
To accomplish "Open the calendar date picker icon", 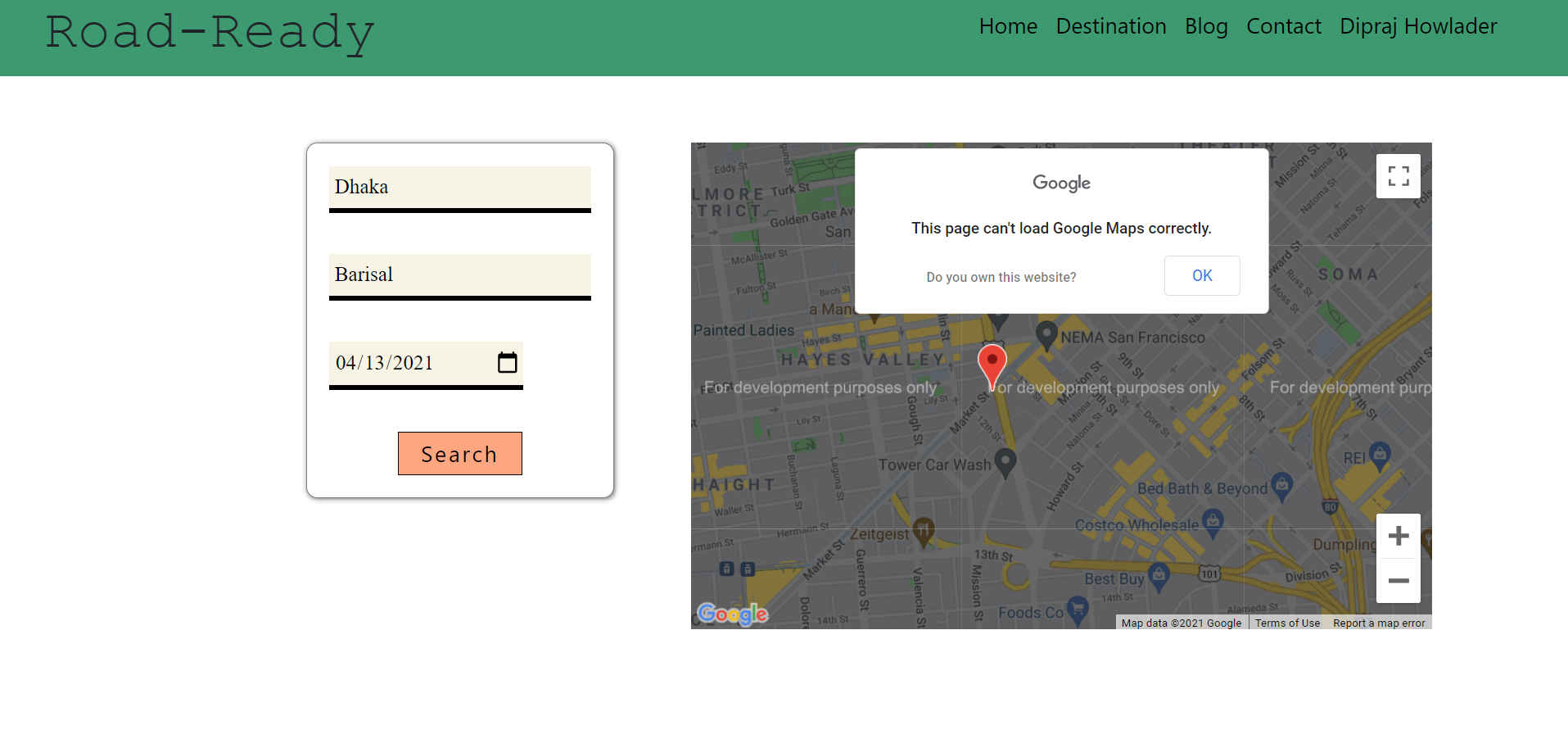I will tap(507, 361).
